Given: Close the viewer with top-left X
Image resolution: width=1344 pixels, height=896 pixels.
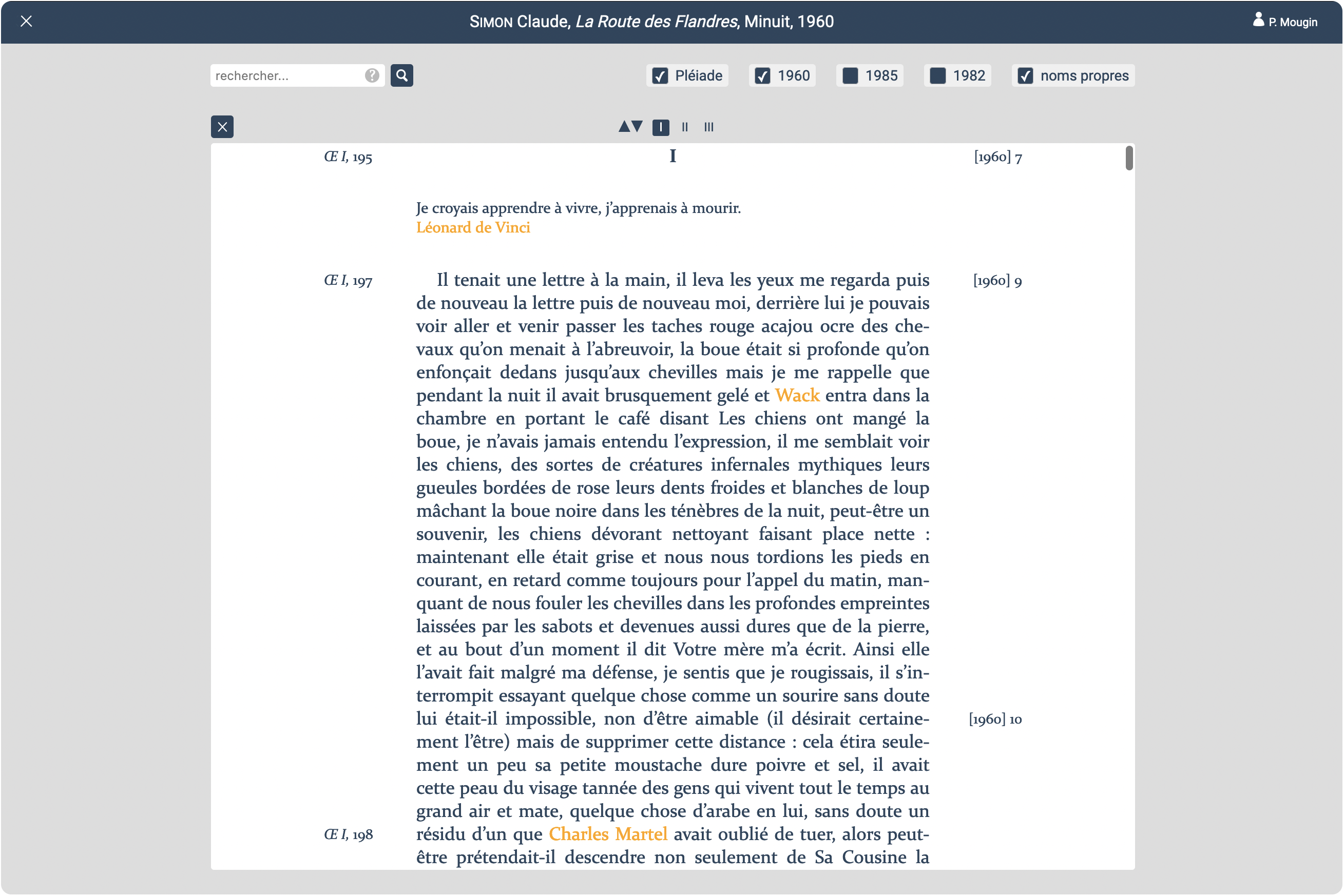Looking at the screenshot, I should [x=26, y=21].
